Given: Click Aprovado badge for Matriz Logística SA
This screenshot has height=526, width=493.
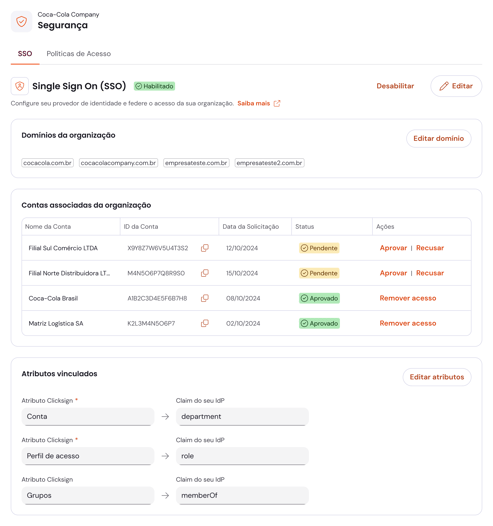Looking at the screenshot, I should pyautogui.click(x=319, y=323).
